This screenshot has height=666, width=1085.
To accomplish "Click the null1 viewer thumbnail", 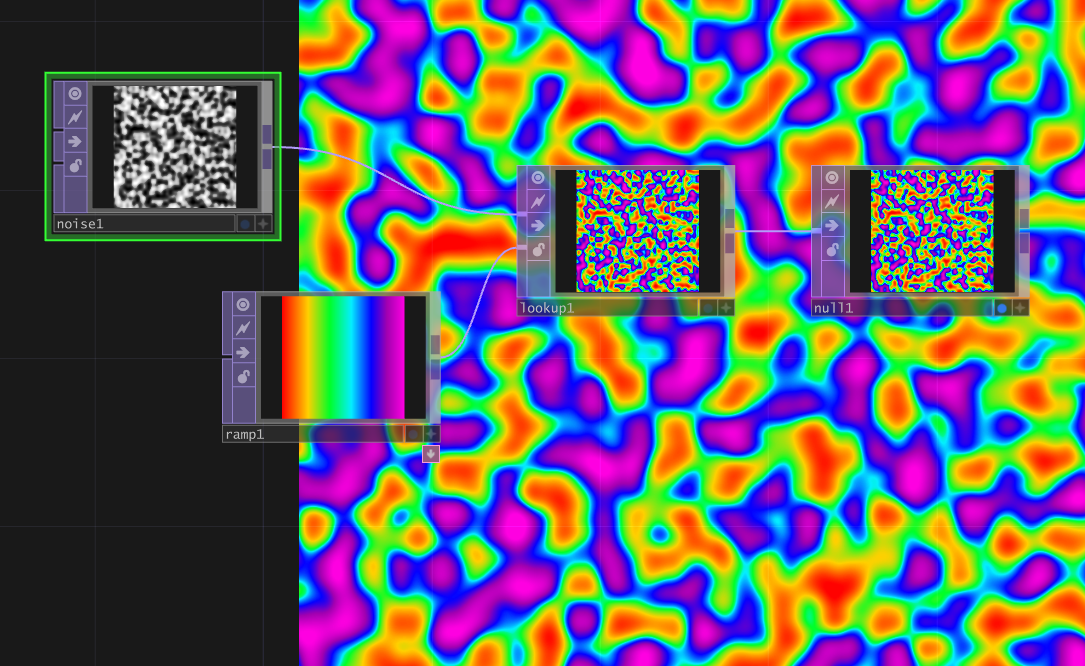I will click(932, 231).
